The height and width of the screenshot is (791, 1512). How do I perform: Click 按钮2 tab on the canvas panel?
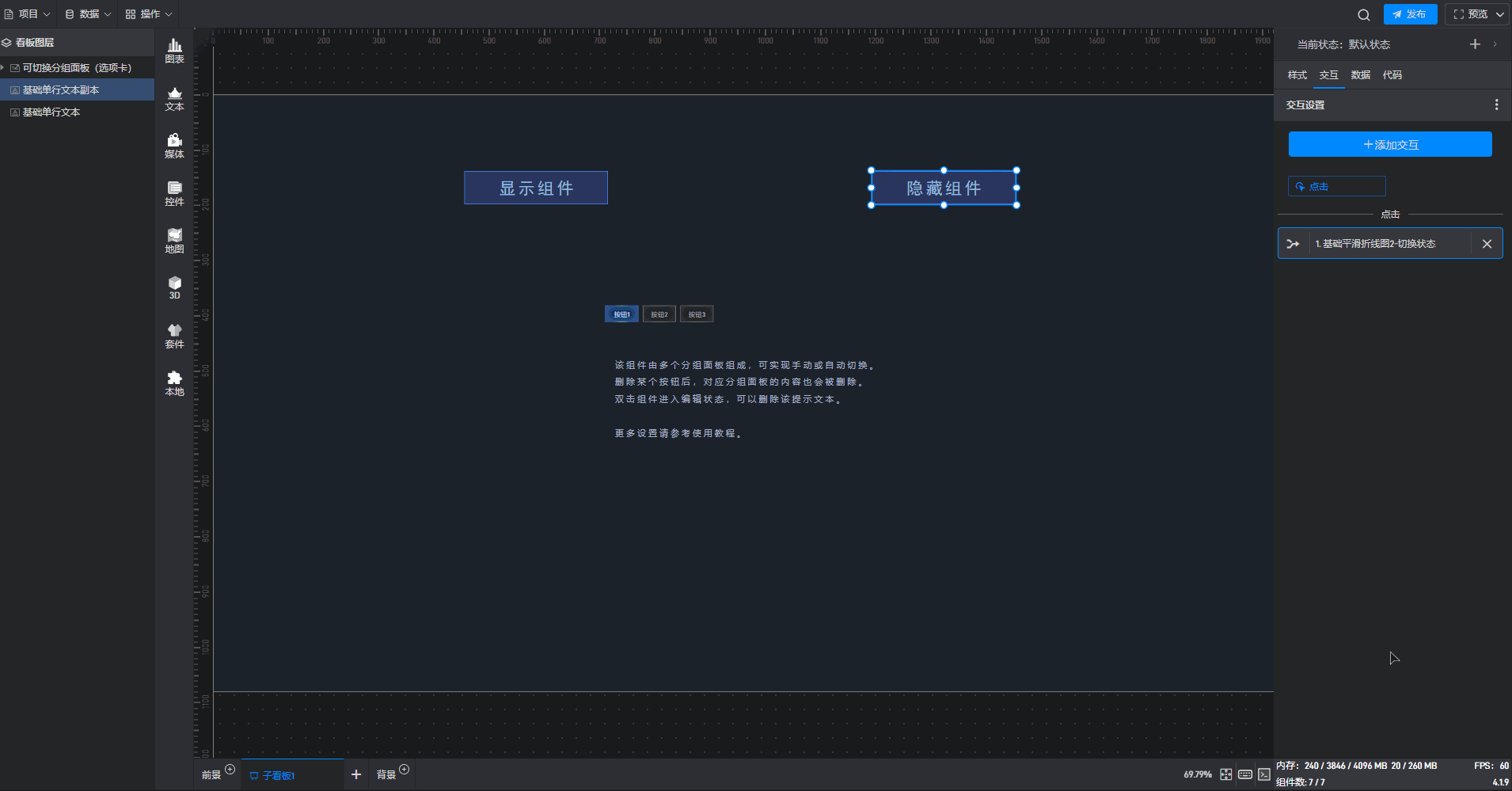[x=659, y=314]
